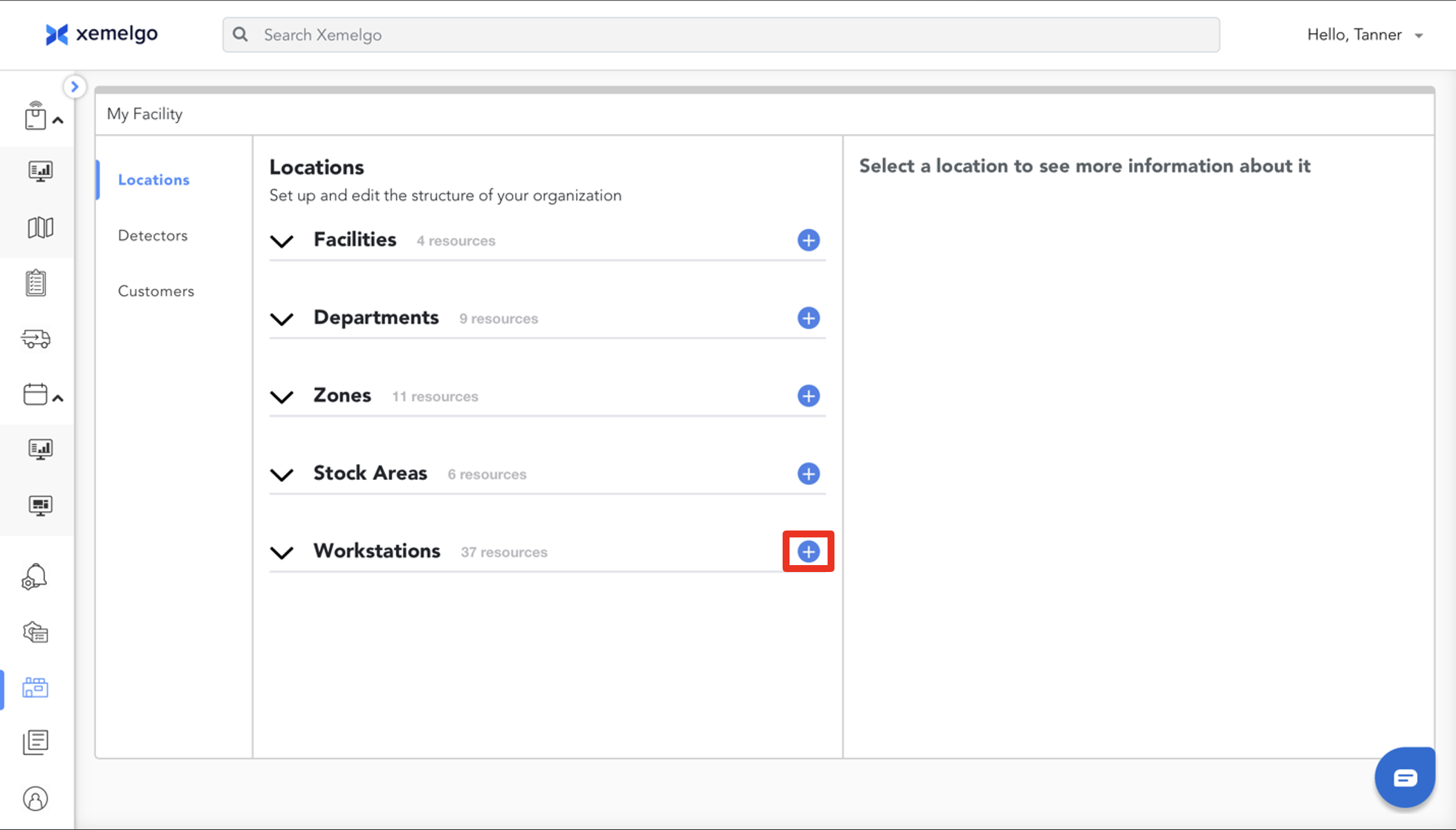Screen dimensions: 1456x830
Task: Expand the Departments section chevron
Action: [281, 319]
